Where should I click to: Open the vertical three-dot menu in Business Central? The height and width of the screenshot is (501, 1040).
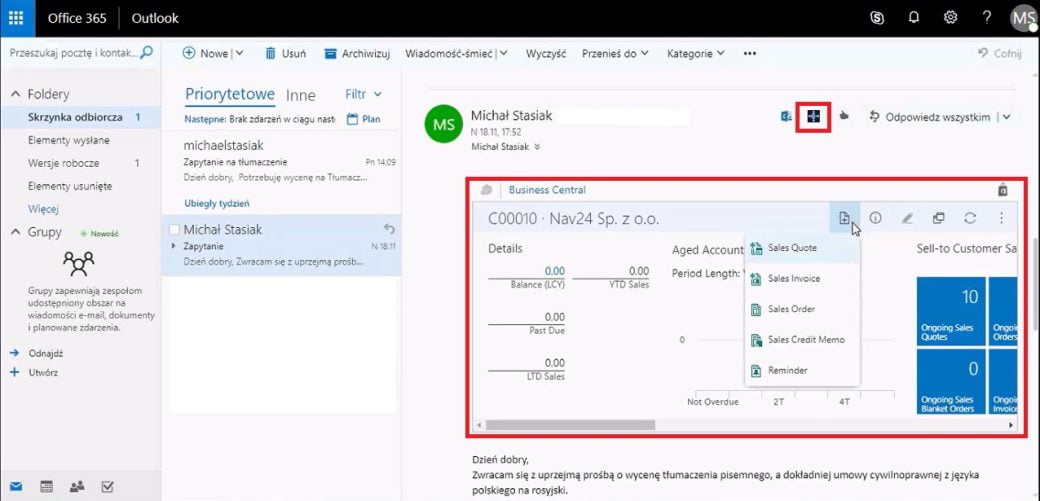1002,218
